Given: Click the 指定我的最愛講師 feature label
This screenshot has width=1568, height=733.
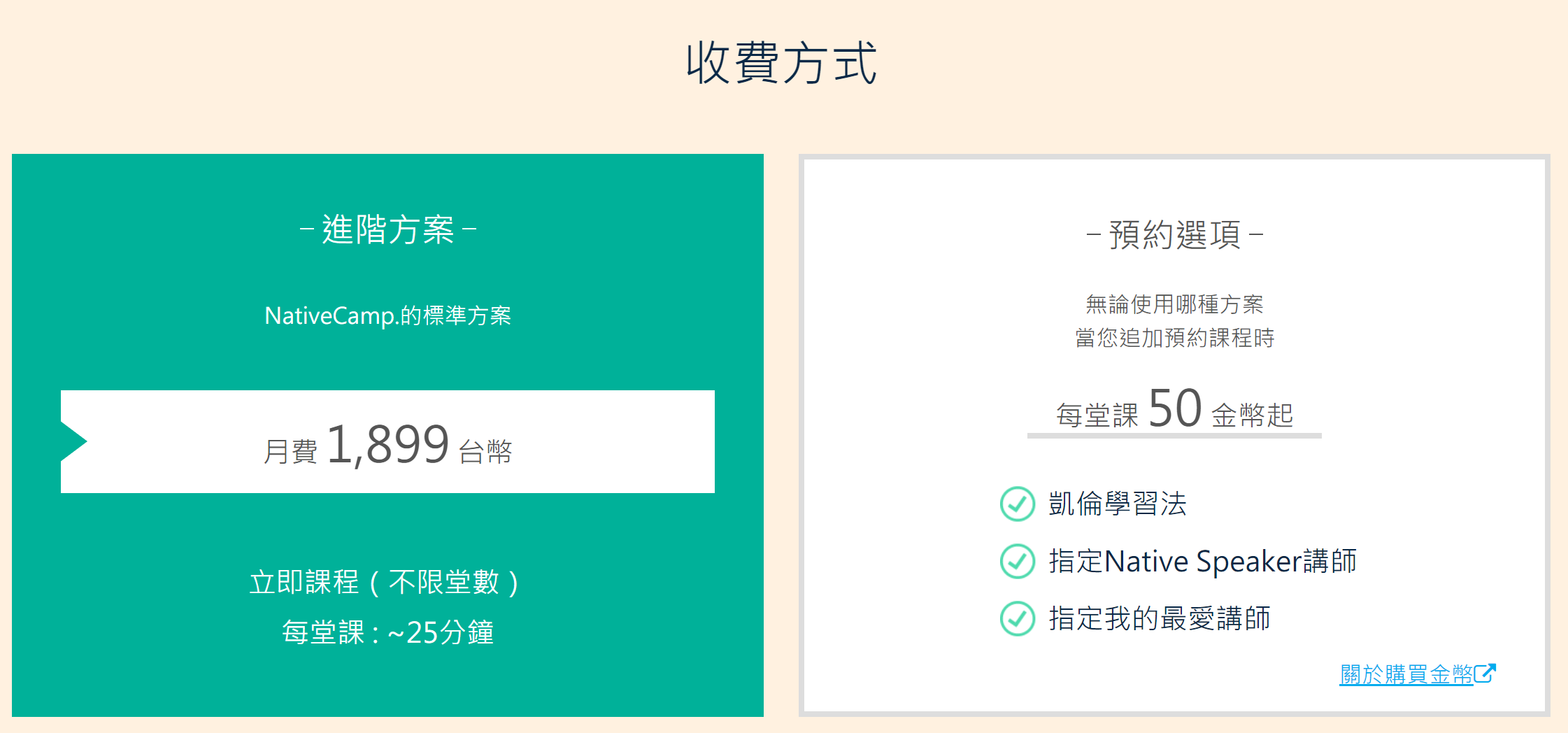Looking at the screenshot, I should [x=1160, y=618].
